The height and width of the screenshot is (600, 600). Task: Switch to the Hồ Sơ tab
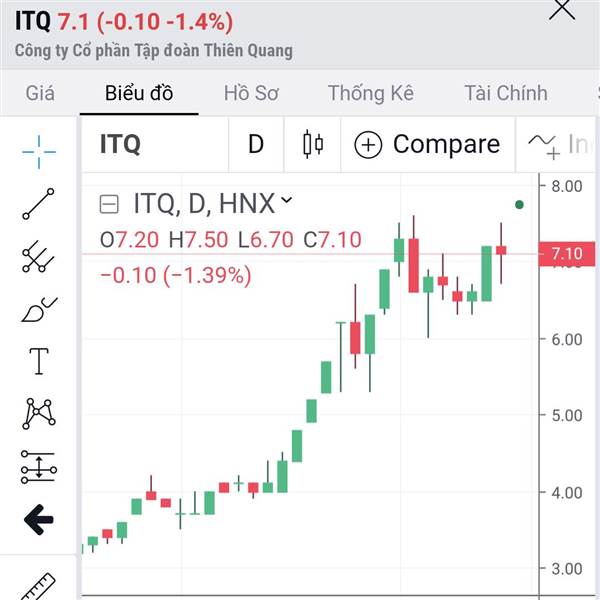(251, 93)
